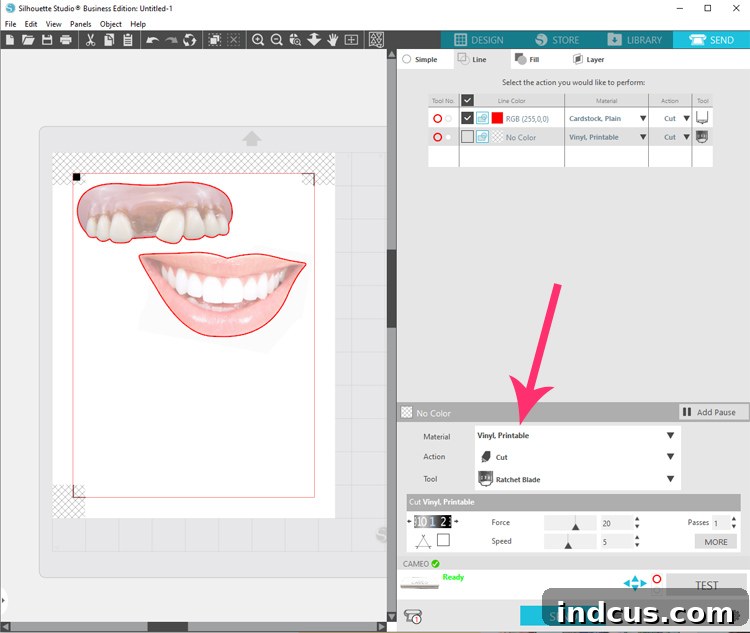Open the File menu

[11, 24]
